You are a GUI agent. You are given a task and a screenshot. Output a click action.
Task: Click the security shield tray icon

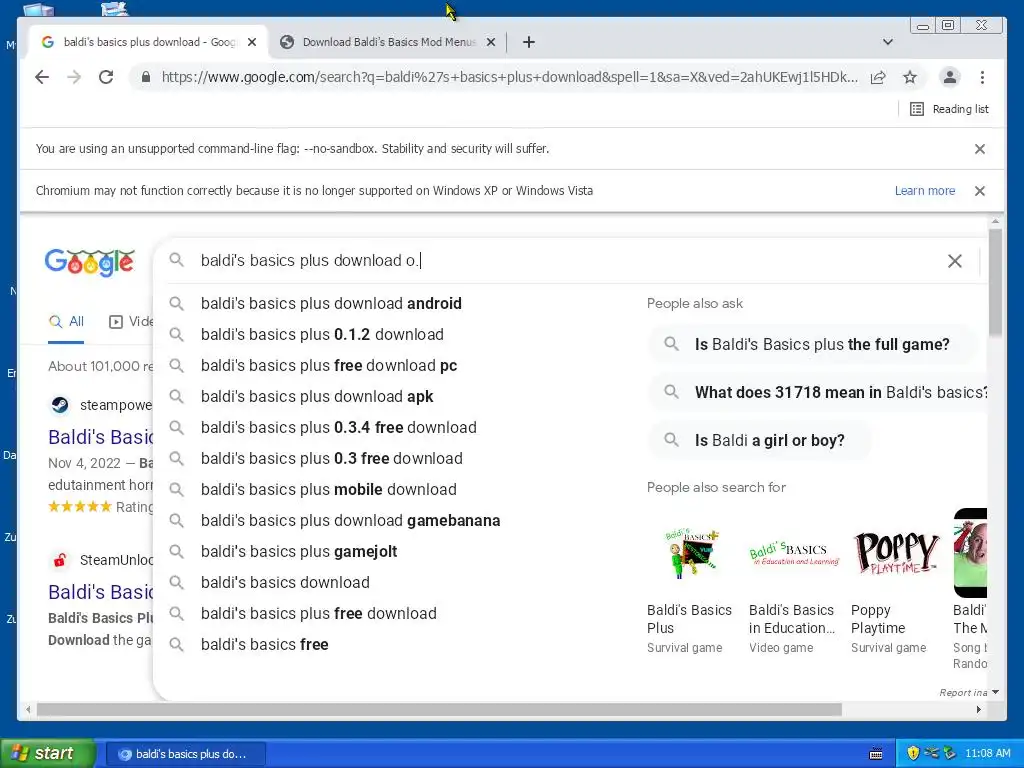[x=913, y=753]
